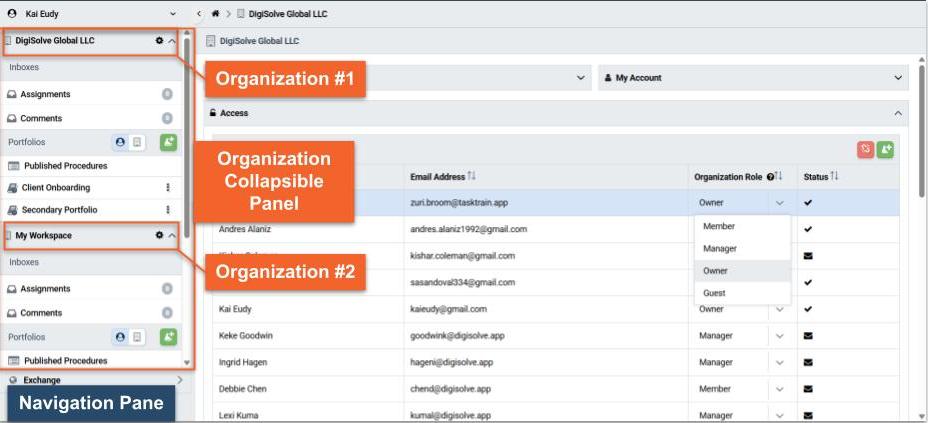This screenshot has width=928, height=423.
Task: Toggle personal portfolios filter under DigiSolve
Action: click(121, 143)
